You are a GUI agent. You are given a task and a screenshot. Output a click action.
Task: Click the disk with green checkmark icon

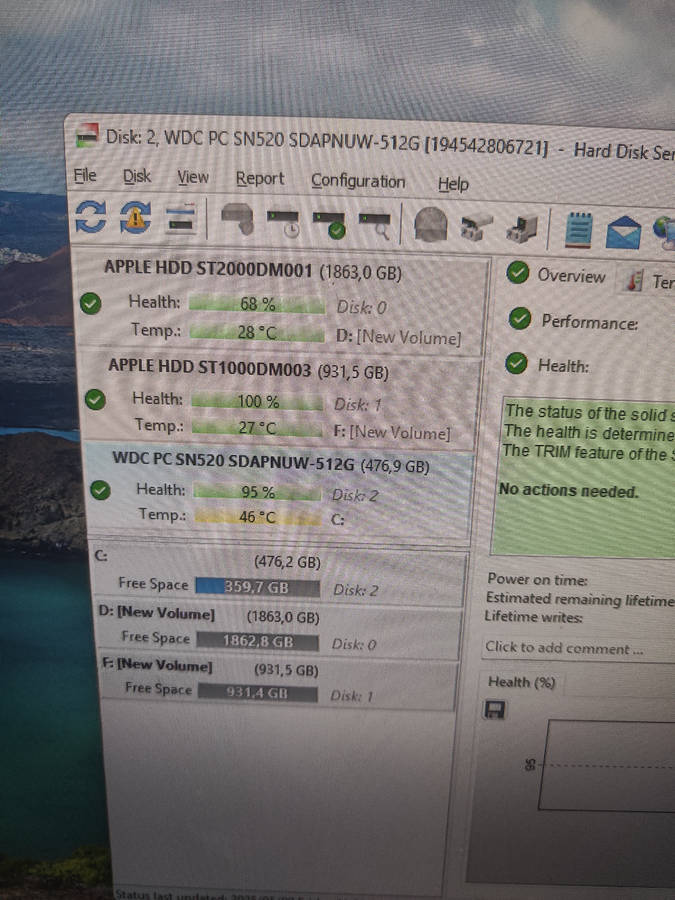point(329,223)
